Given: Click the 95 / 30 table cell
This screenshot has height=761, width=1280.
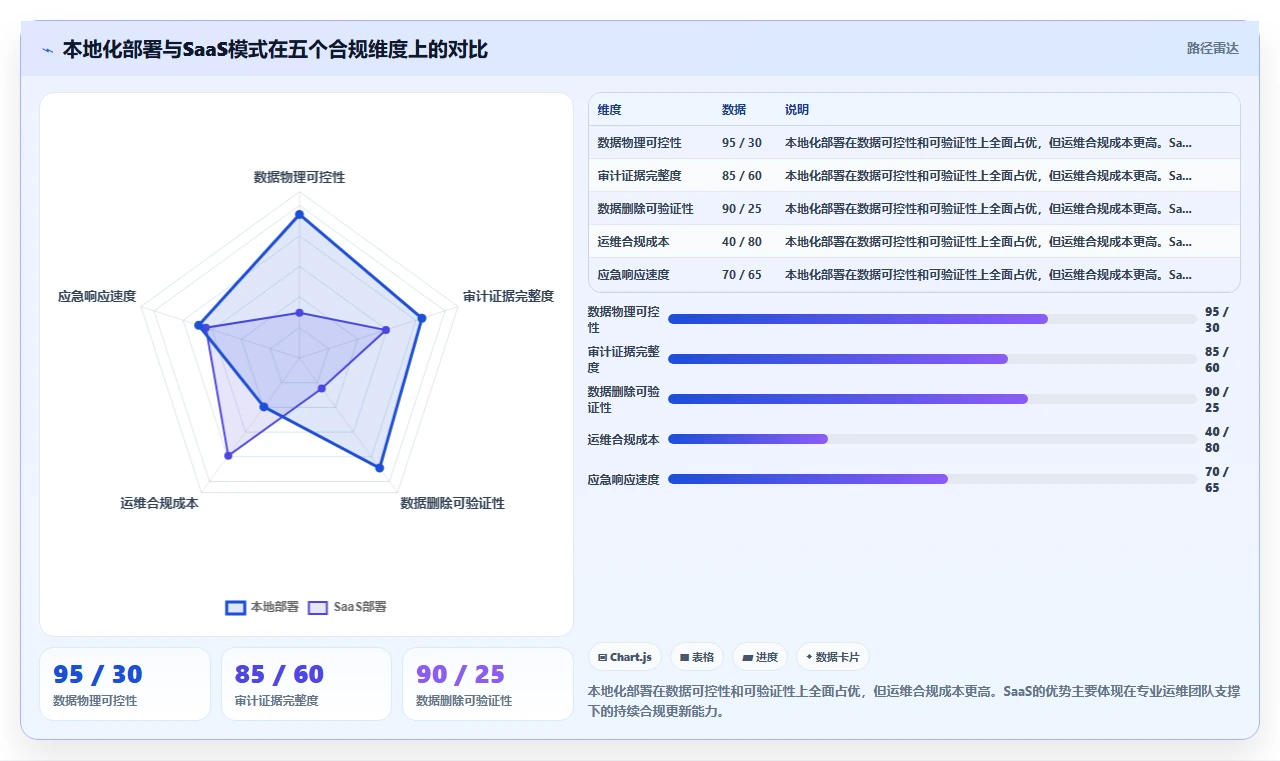Looking at the screenshot, I should pos(742,143).
